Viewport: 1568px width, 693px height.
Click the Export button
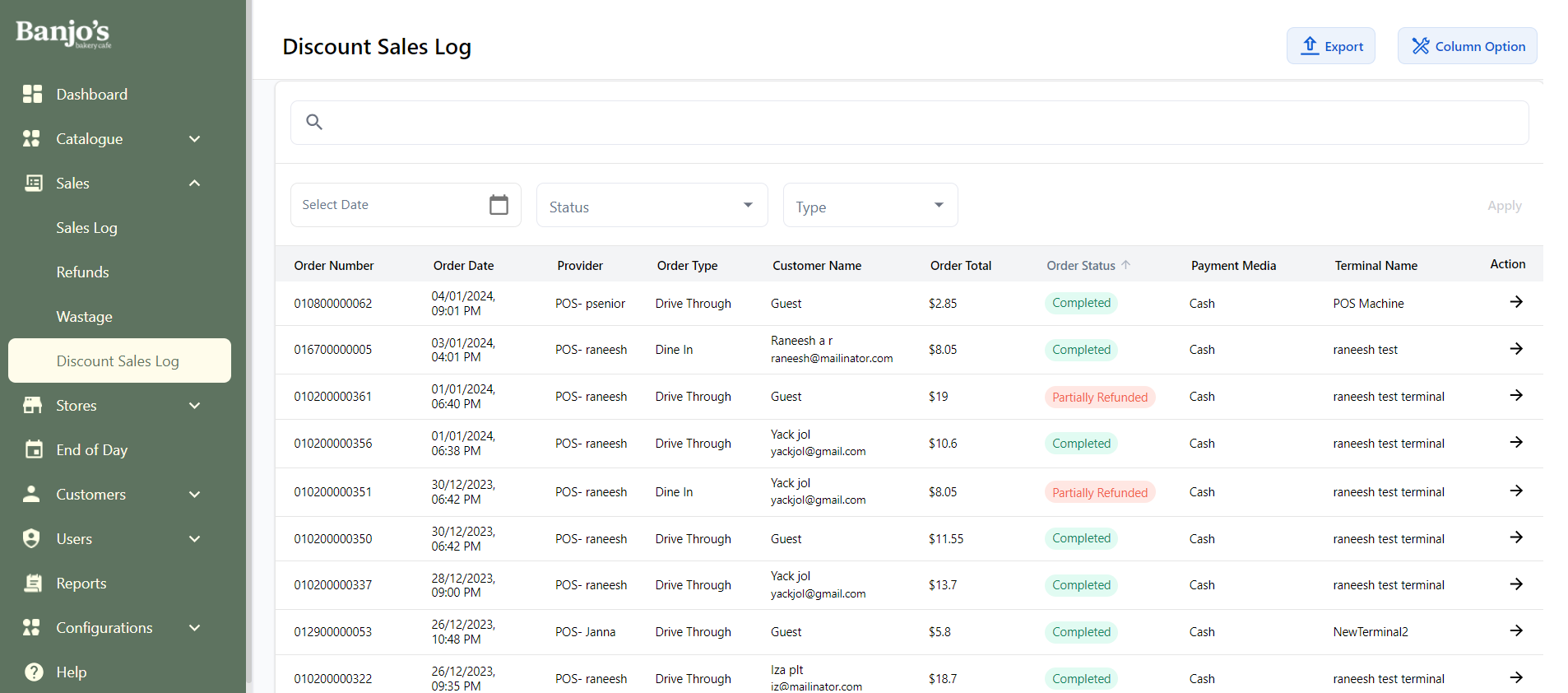1330,46
